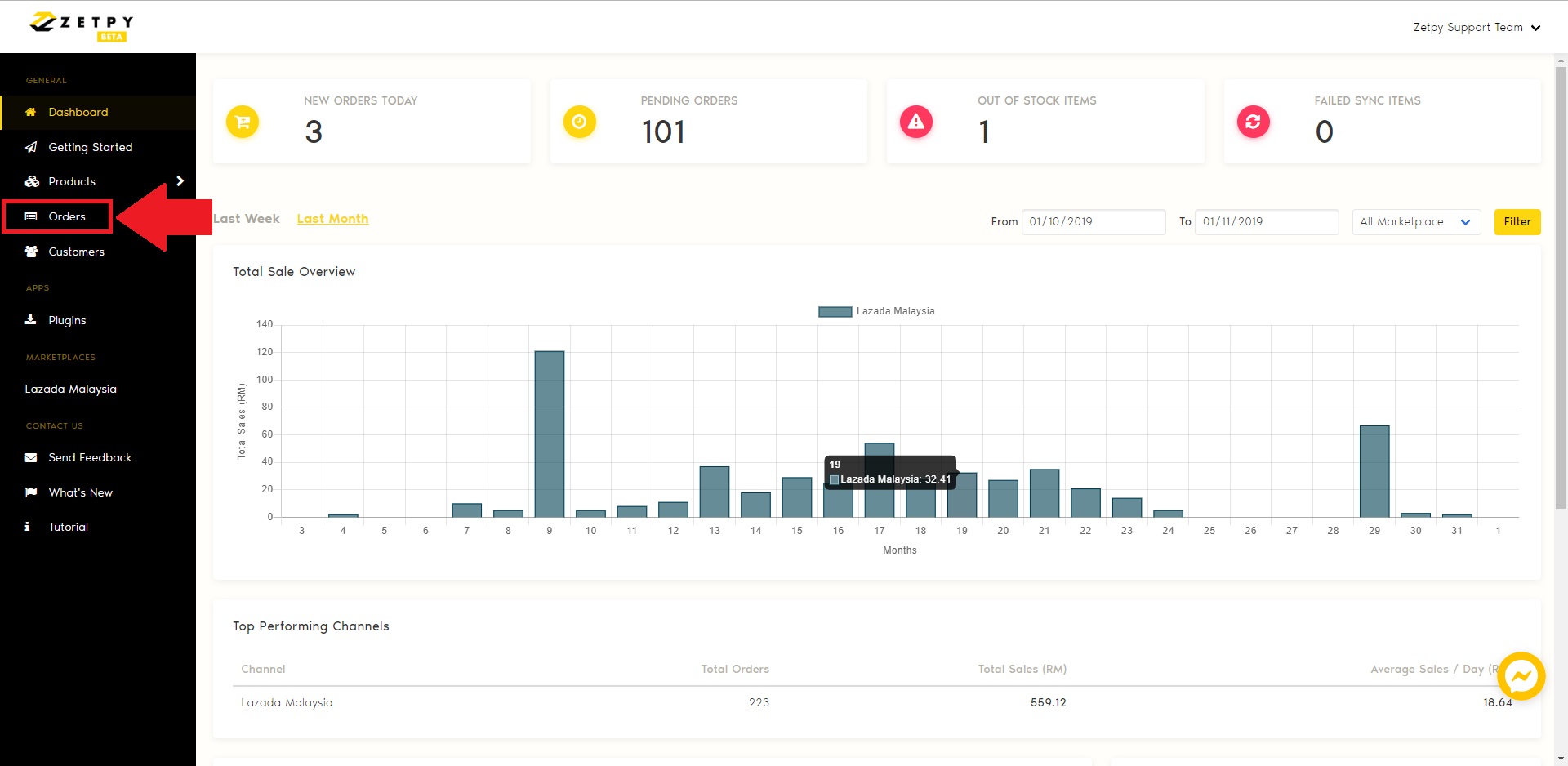
Task: Expand the Products submenu arrow
Action: 180,181
